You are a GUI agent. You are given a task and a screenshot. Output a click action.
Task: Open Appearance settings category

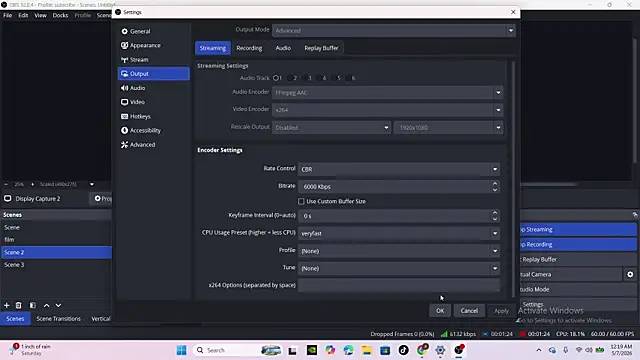coord(154,45)
